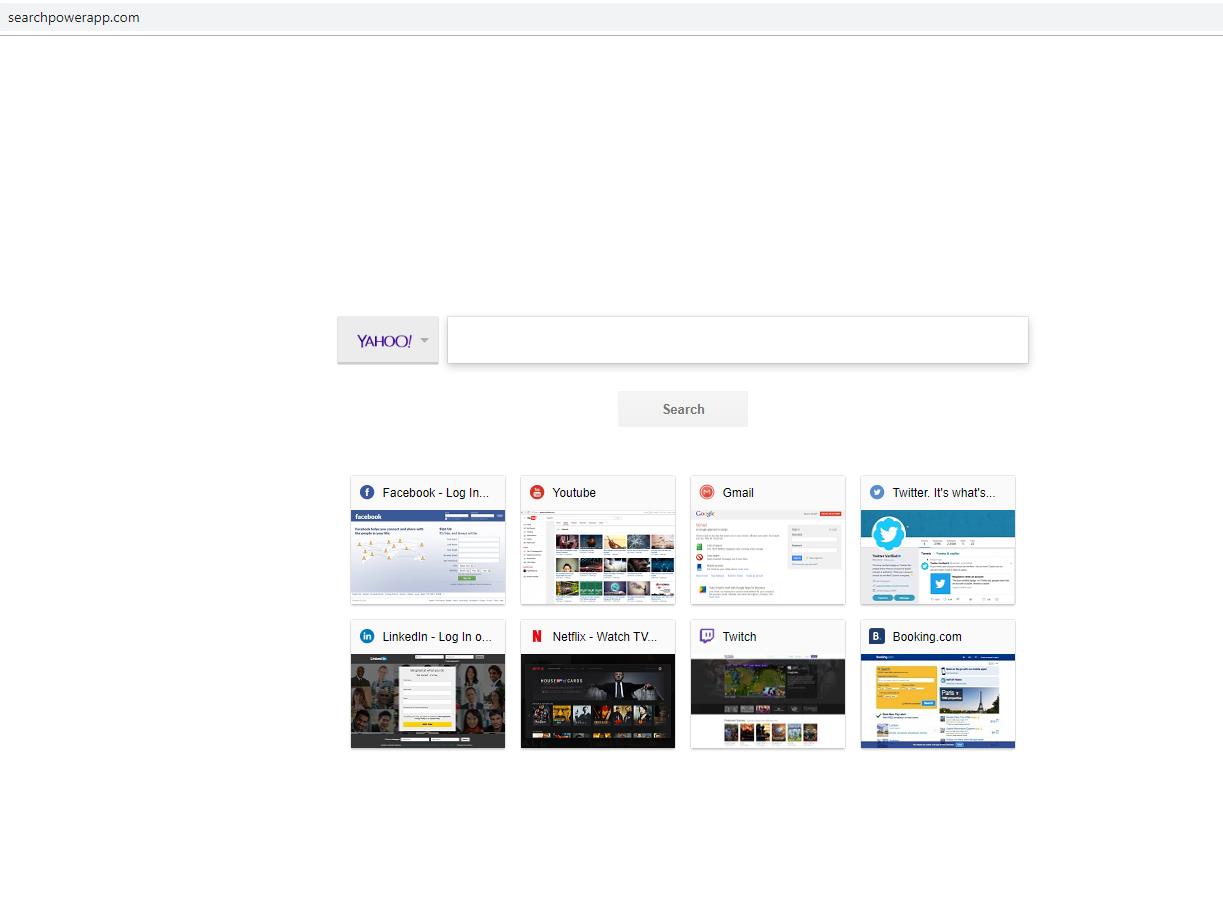The image size is (1223, 900).
Task: Click the 'Gmail' tile title text
Action: (x=738, y=493)
